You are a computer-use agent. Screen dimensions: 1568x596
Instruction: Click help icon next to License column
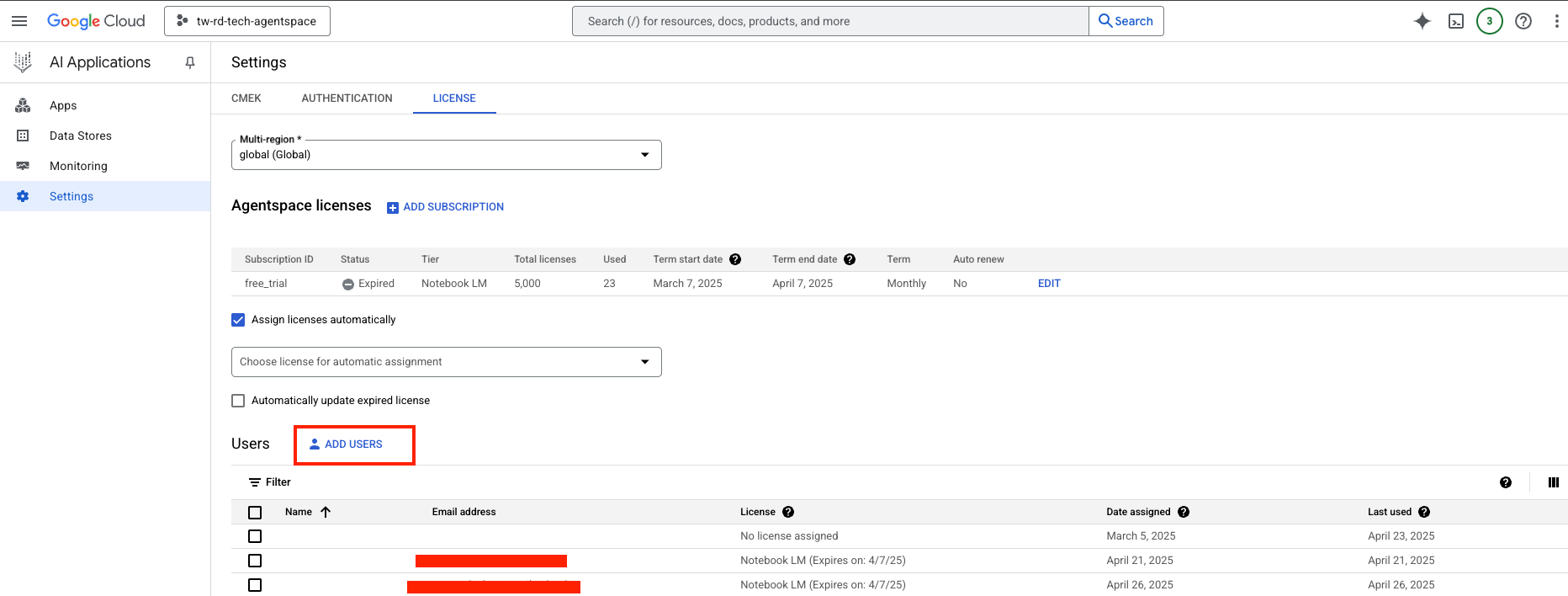788,512
